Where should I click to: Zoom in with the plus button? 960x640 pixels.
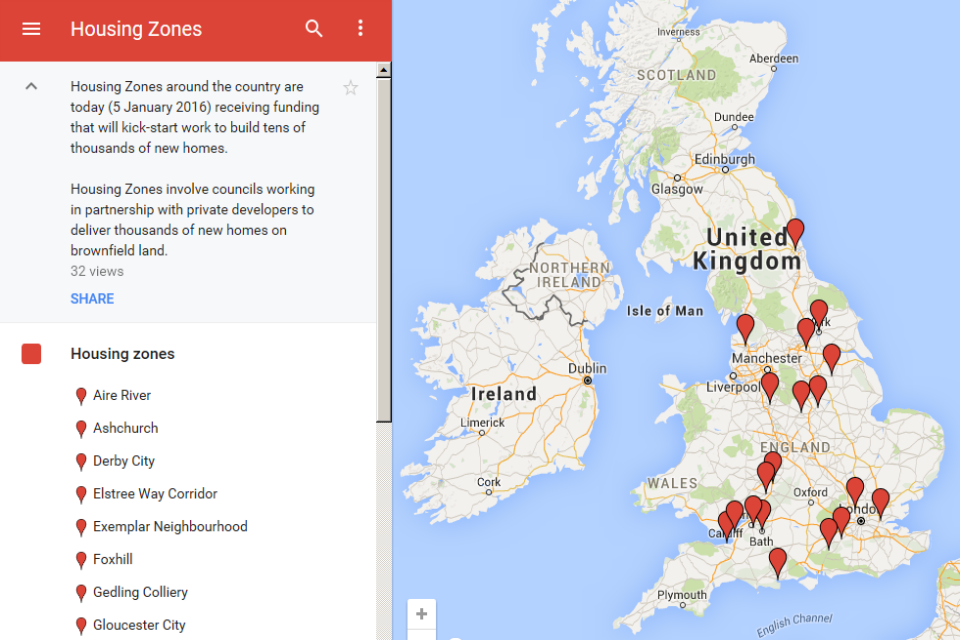click(422, 614)
